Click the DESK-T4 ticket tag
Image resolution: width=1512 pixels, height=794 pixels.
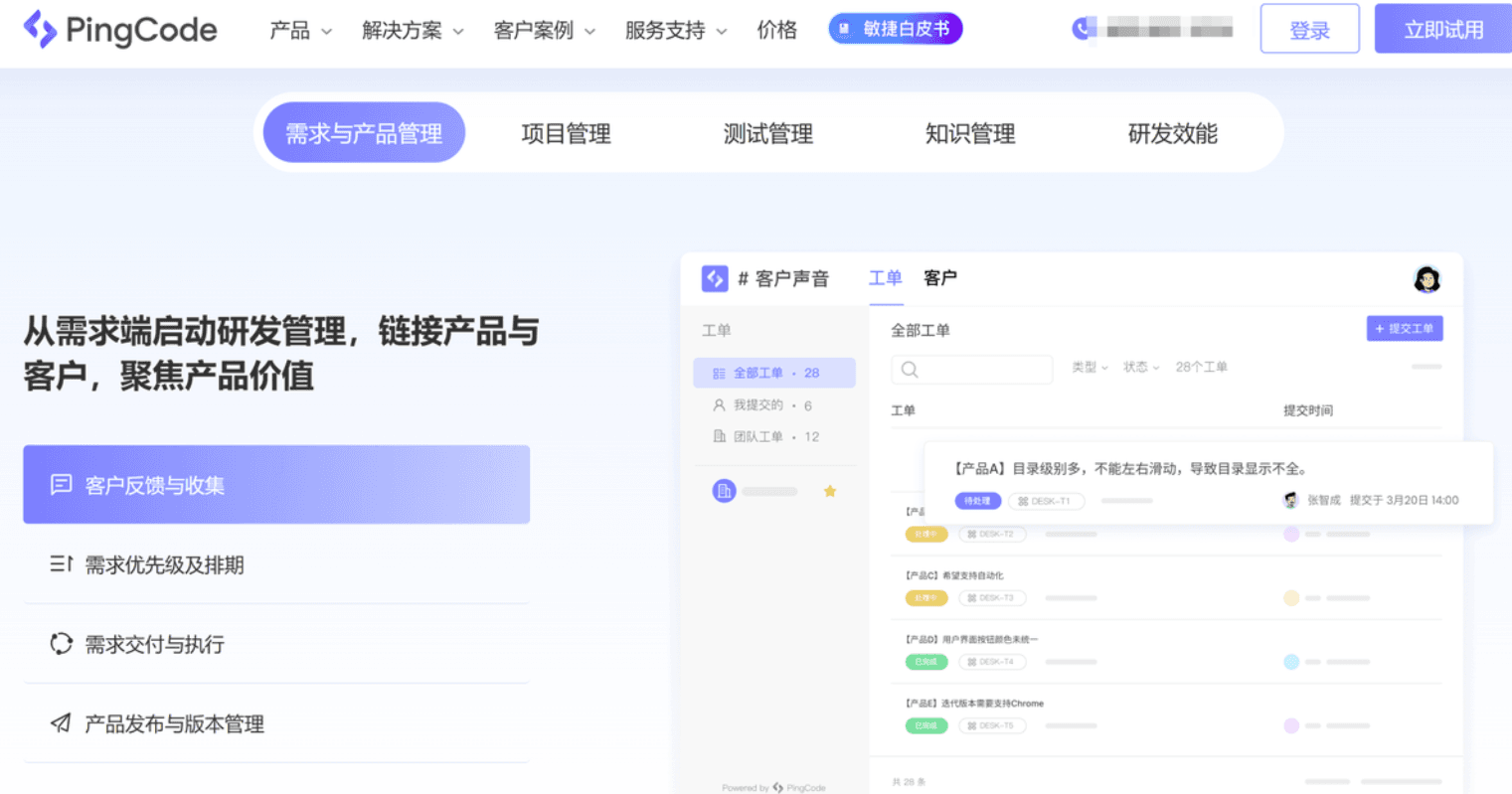[992, 662]
